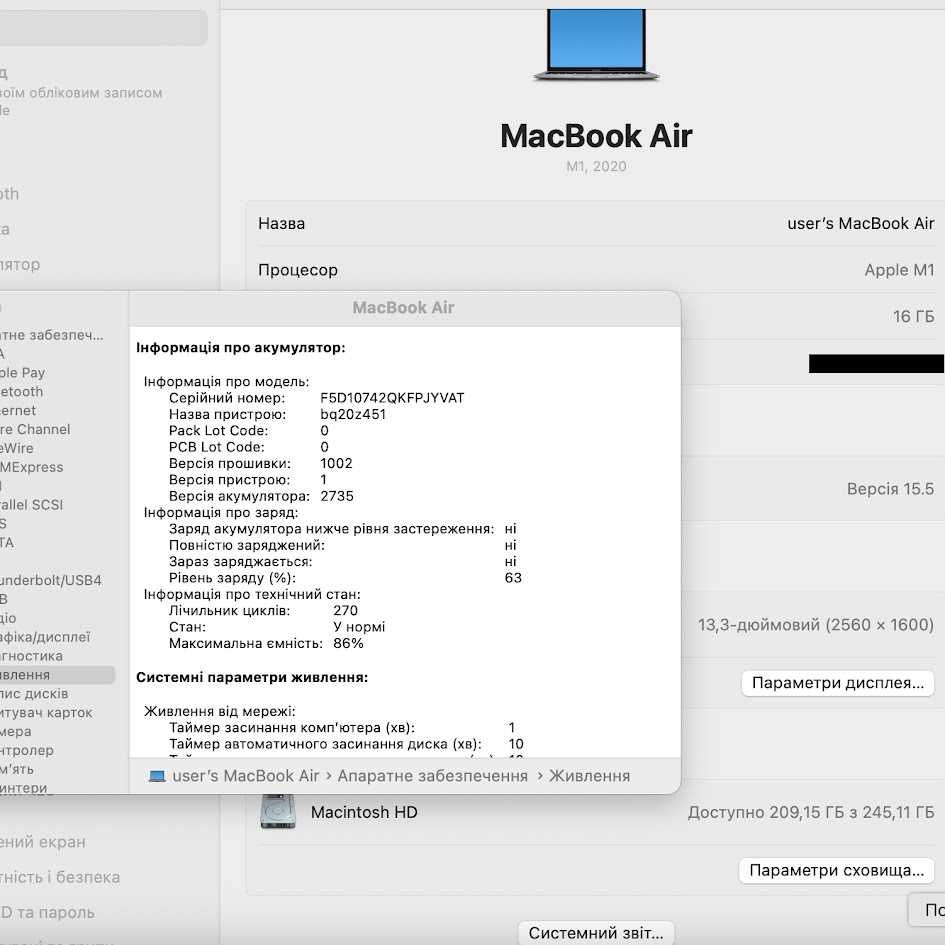
Task: Select the Пам'ять sidebar entry
Action: pos(17,769)
